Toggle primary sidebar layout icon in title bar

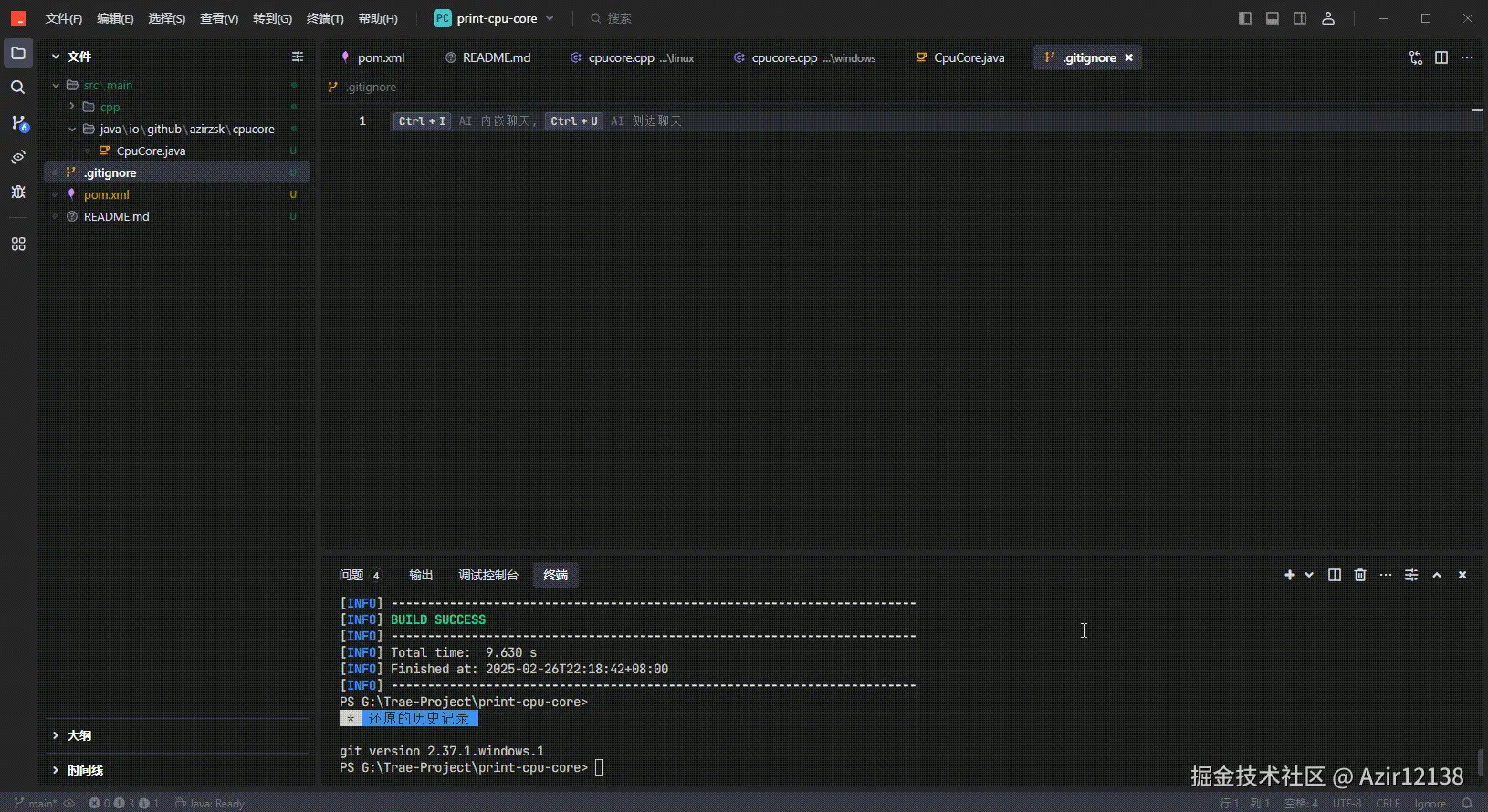tap(1245, 18)
